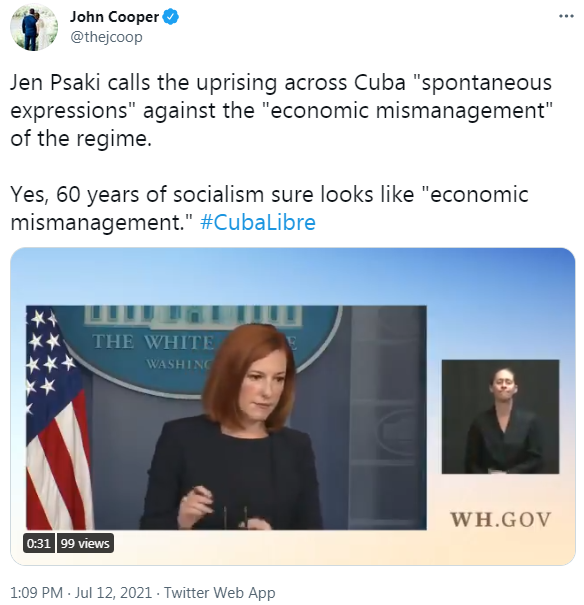Click the 99 views counter
The image size is (584, 605).
[x=85, y=543]
